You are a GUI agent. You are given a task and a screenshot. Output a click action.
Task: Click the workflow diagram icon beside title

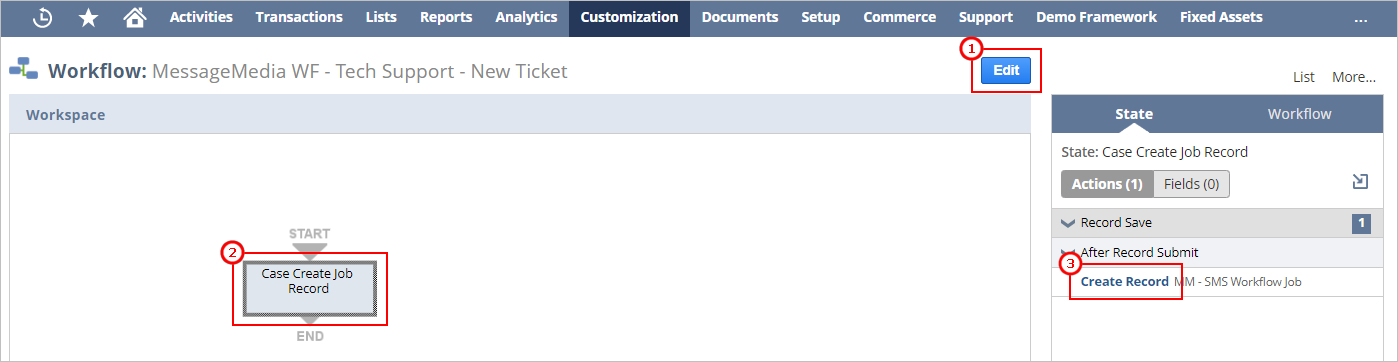click(x=23, y=70)
